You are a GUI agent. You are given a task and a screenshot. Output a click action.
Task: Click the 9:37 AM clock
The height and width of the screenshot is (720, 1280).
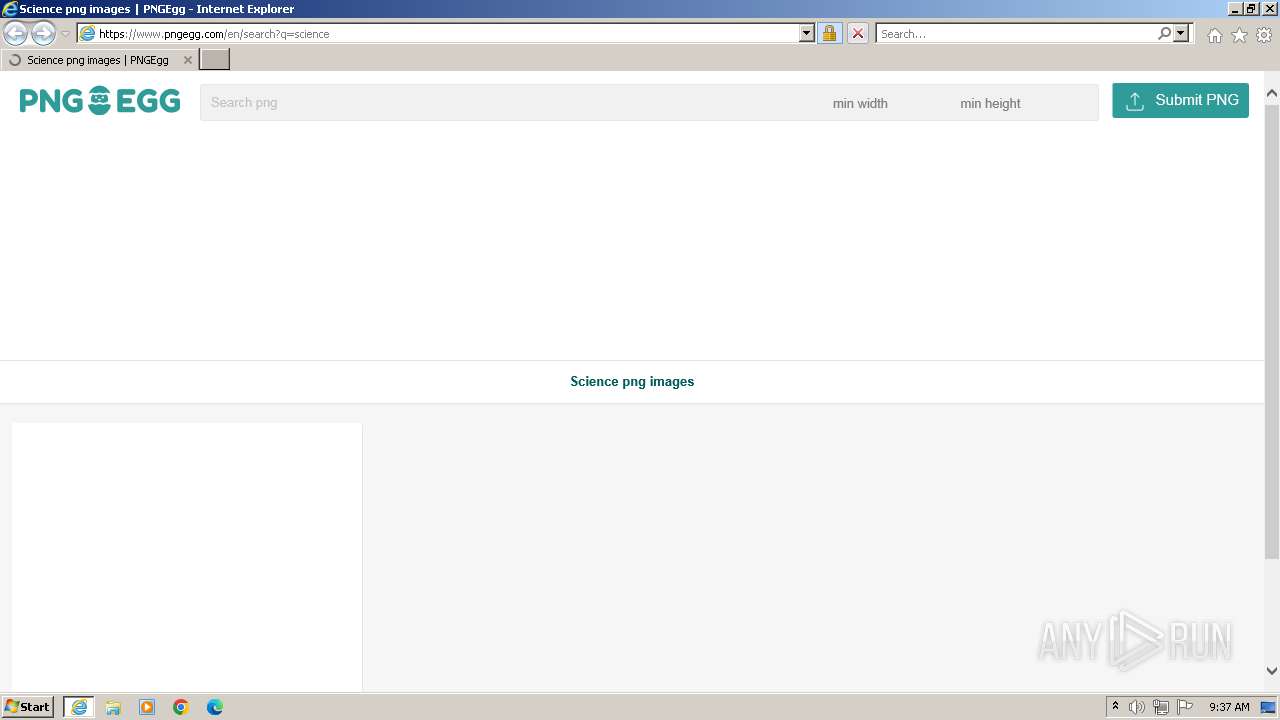pos(1229,707)
